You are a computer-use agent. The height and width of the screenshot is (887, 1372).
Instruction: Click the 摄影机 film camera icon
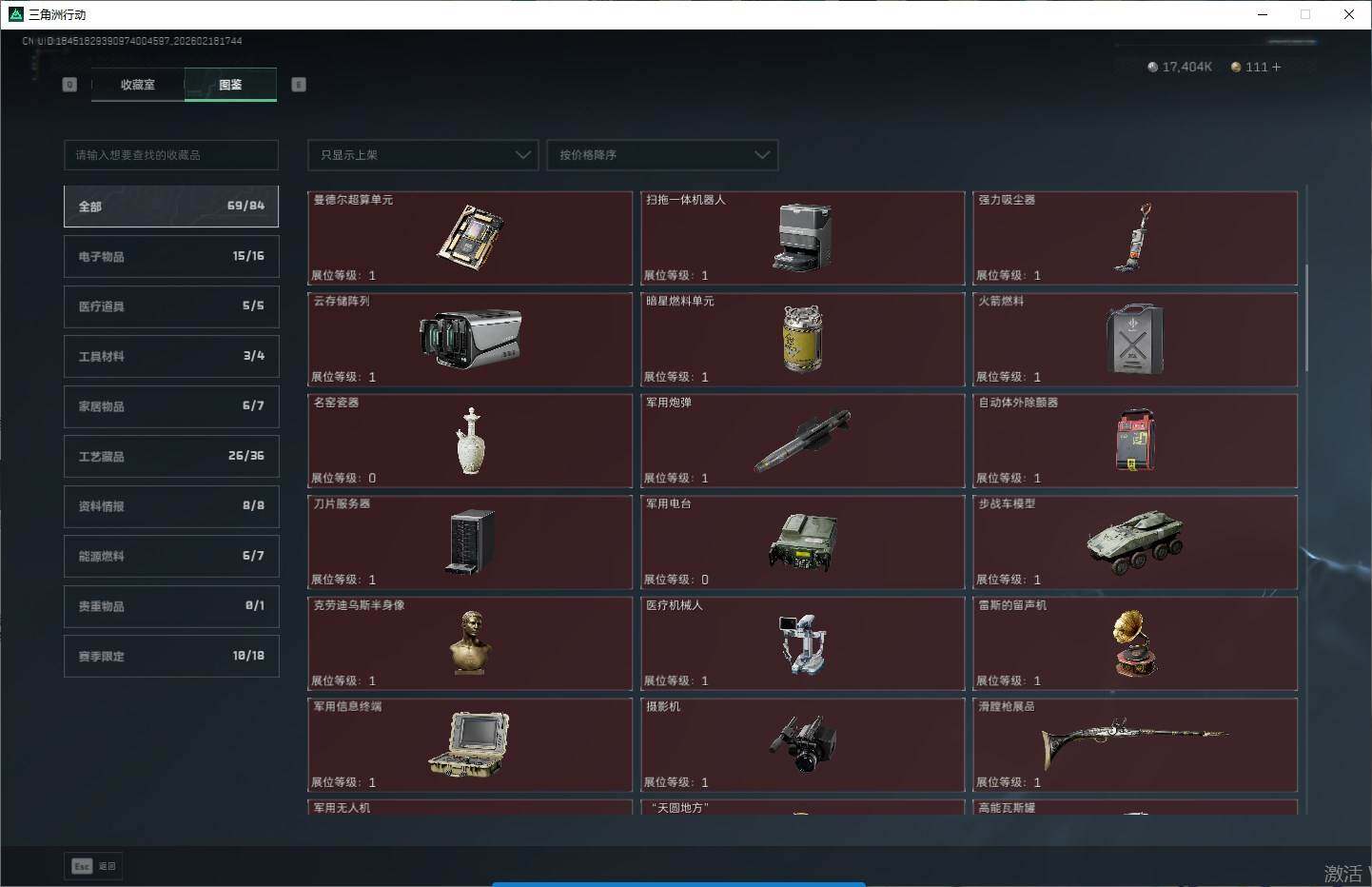(x=802, y=744)
